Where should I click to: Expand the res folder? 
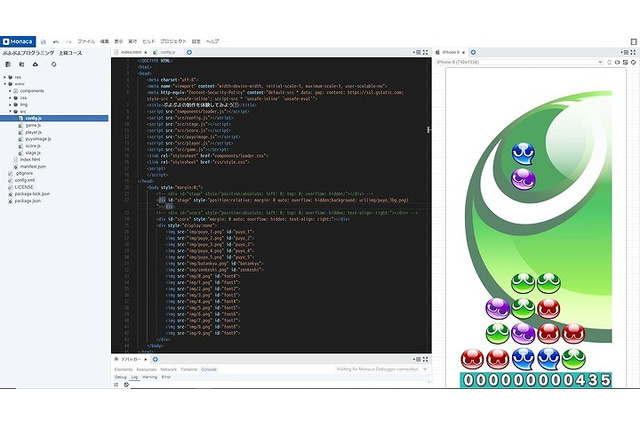pyautogui.click(x=5, y=77)
